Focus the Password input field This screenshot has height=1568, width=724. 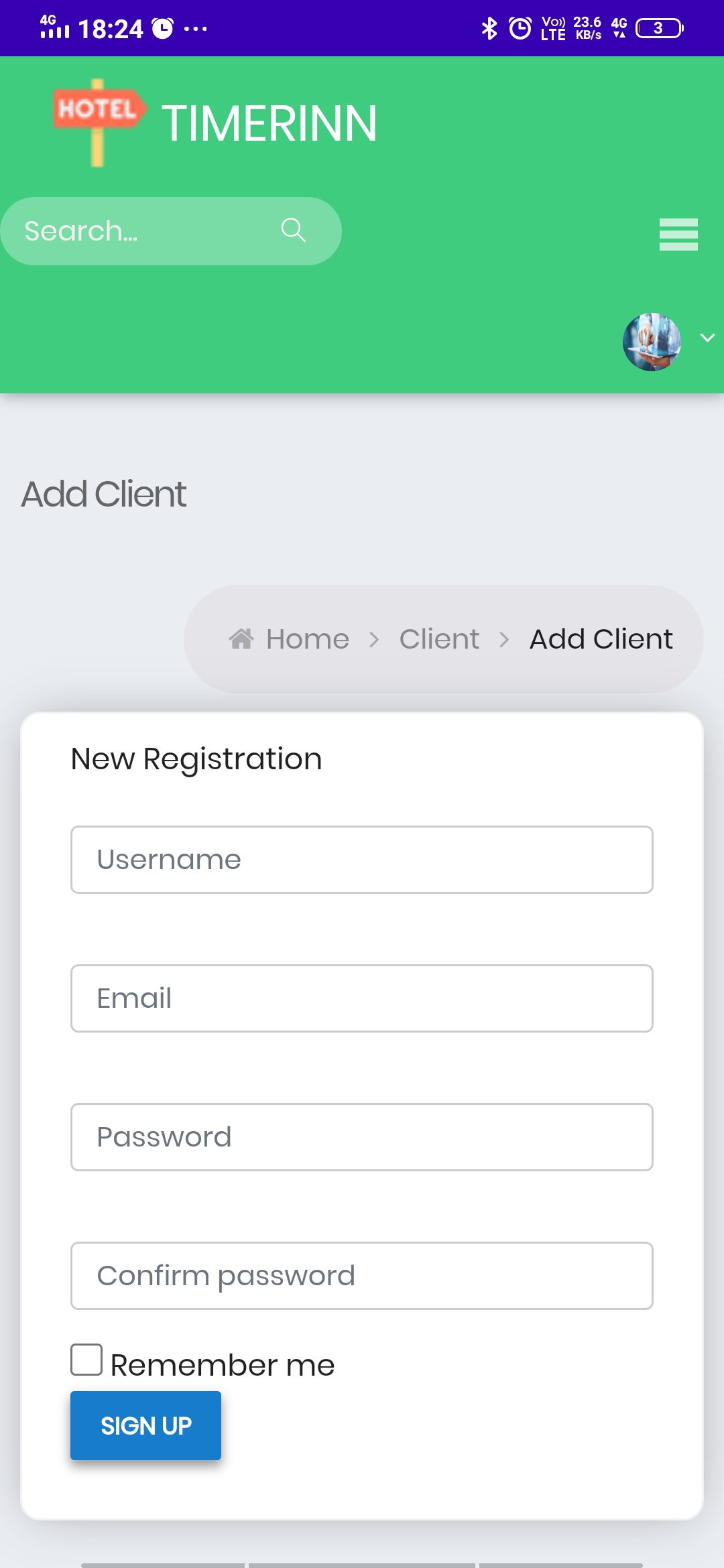click(362, 1137)
